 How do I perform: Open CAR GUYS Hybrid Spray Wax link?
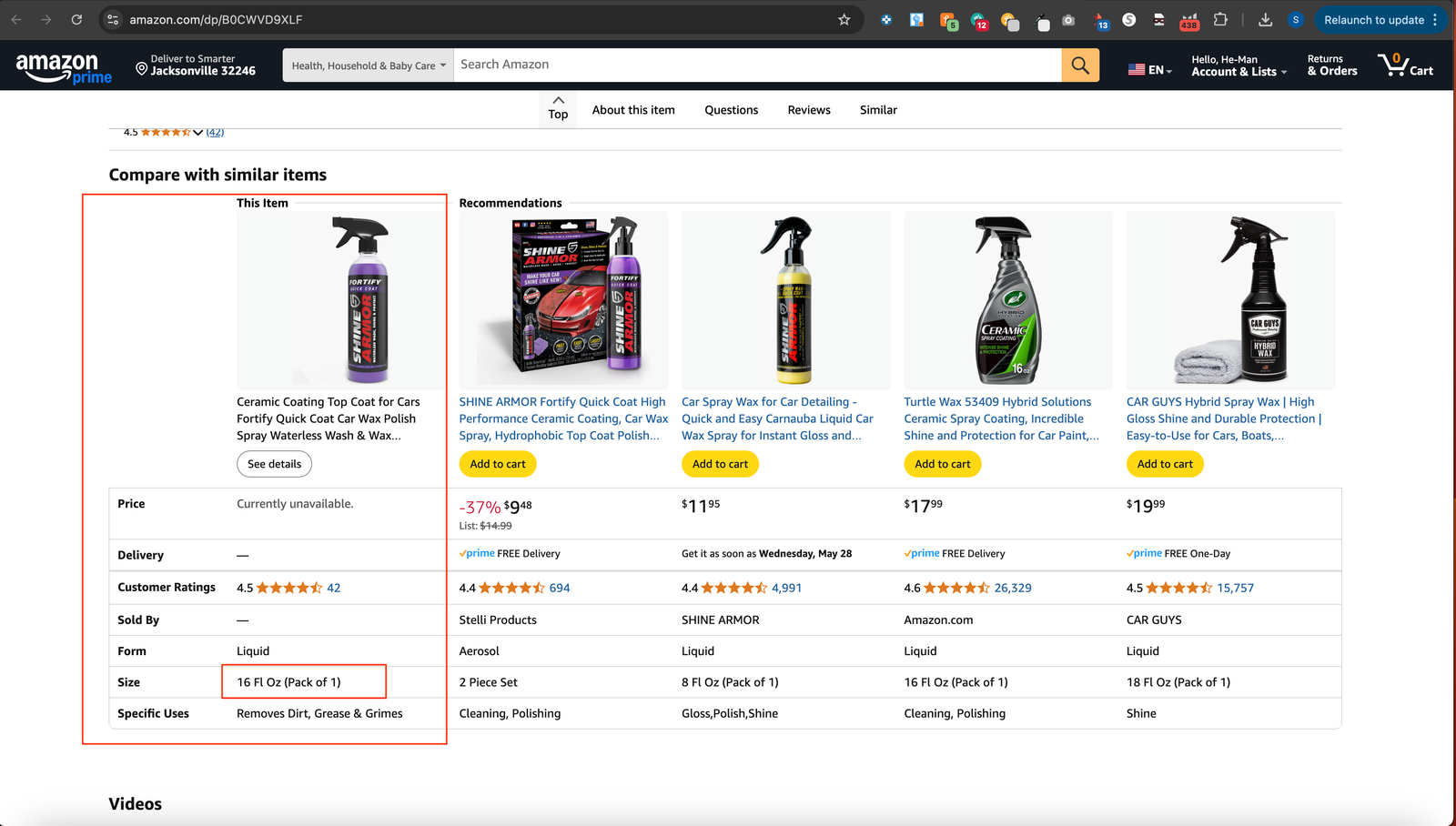(1224, 418)
